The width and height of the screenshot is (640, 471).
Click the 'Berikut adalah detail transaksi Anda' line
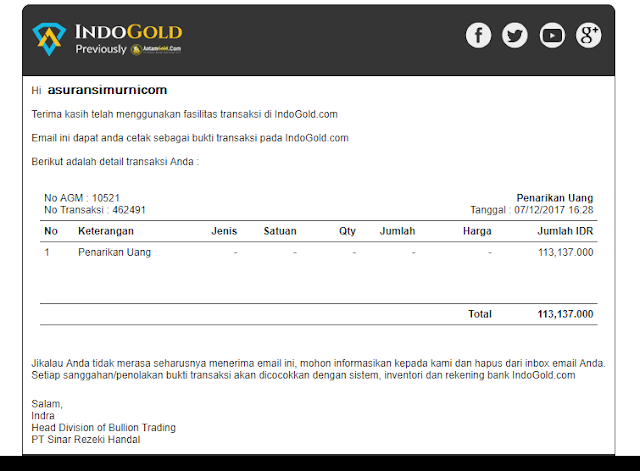click(115, 162)
